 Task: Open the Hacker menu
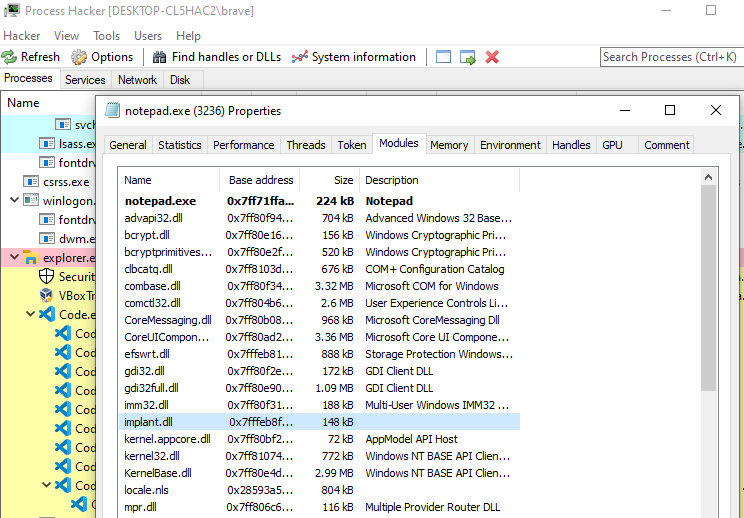coord(22,36)
